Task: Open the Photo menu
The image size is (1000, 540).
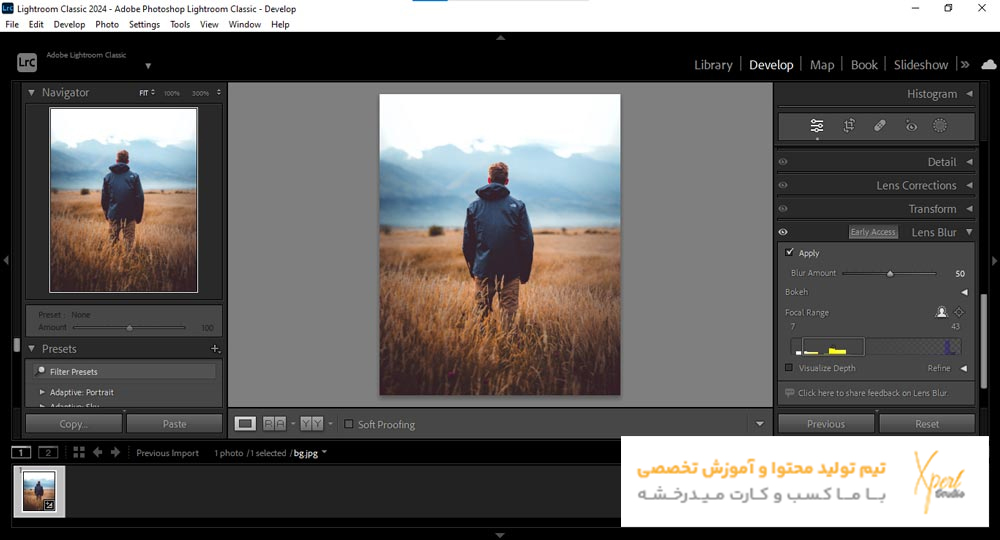Action: point(107,24)
